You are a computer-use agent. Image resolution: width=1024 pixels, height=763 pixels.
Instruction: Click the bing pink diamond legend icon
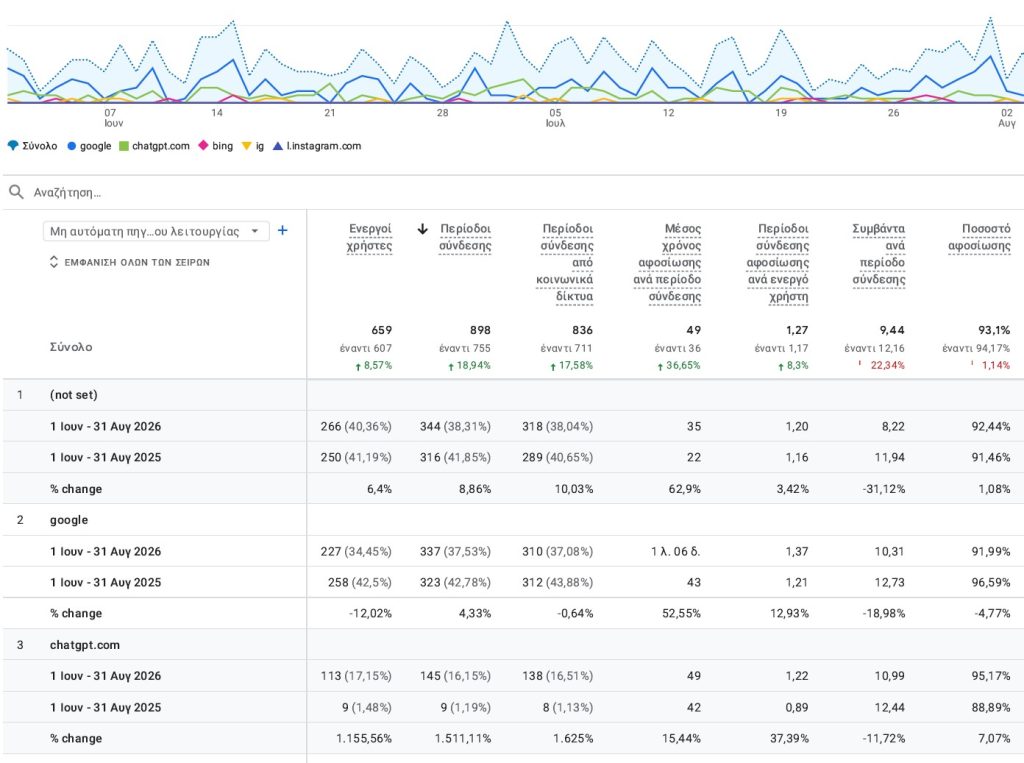point(203,145)
